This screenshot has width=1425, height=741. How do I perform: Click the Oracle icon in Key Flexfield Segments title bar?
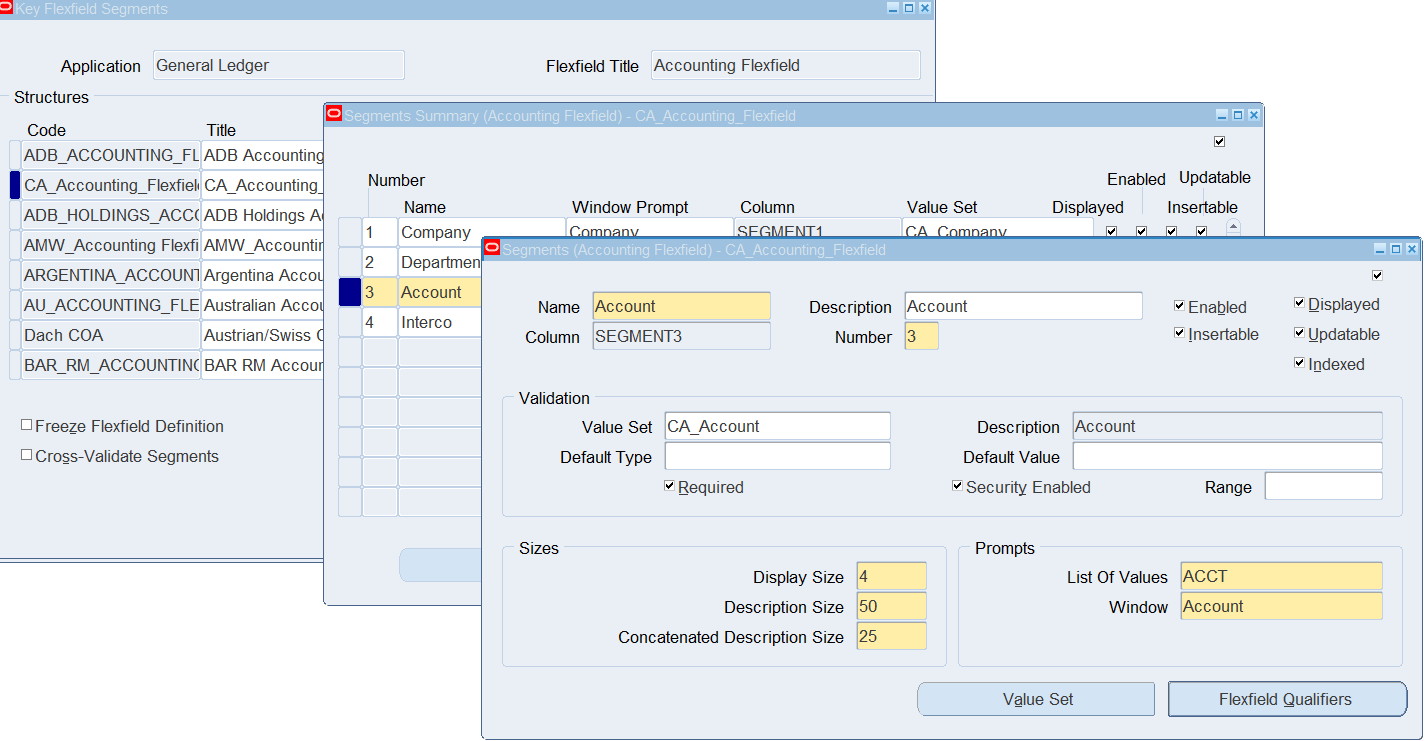7,8
